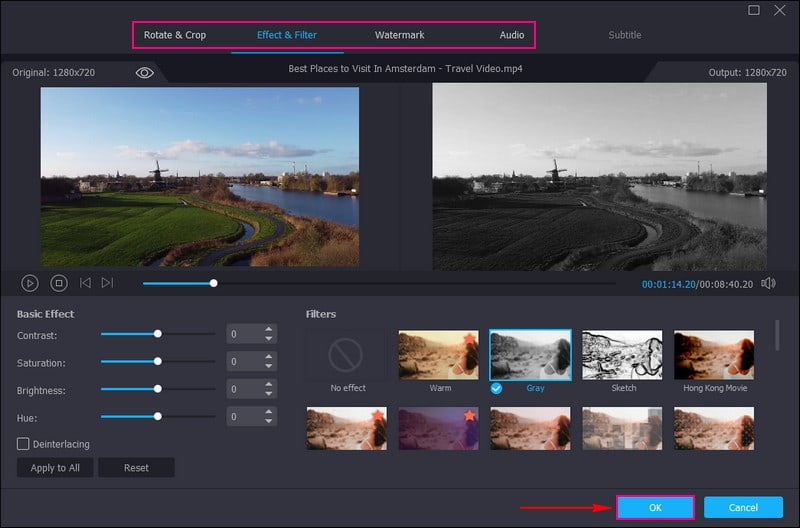
Task: Skip to the next frame icon
Action: click(x=108, y=283)
